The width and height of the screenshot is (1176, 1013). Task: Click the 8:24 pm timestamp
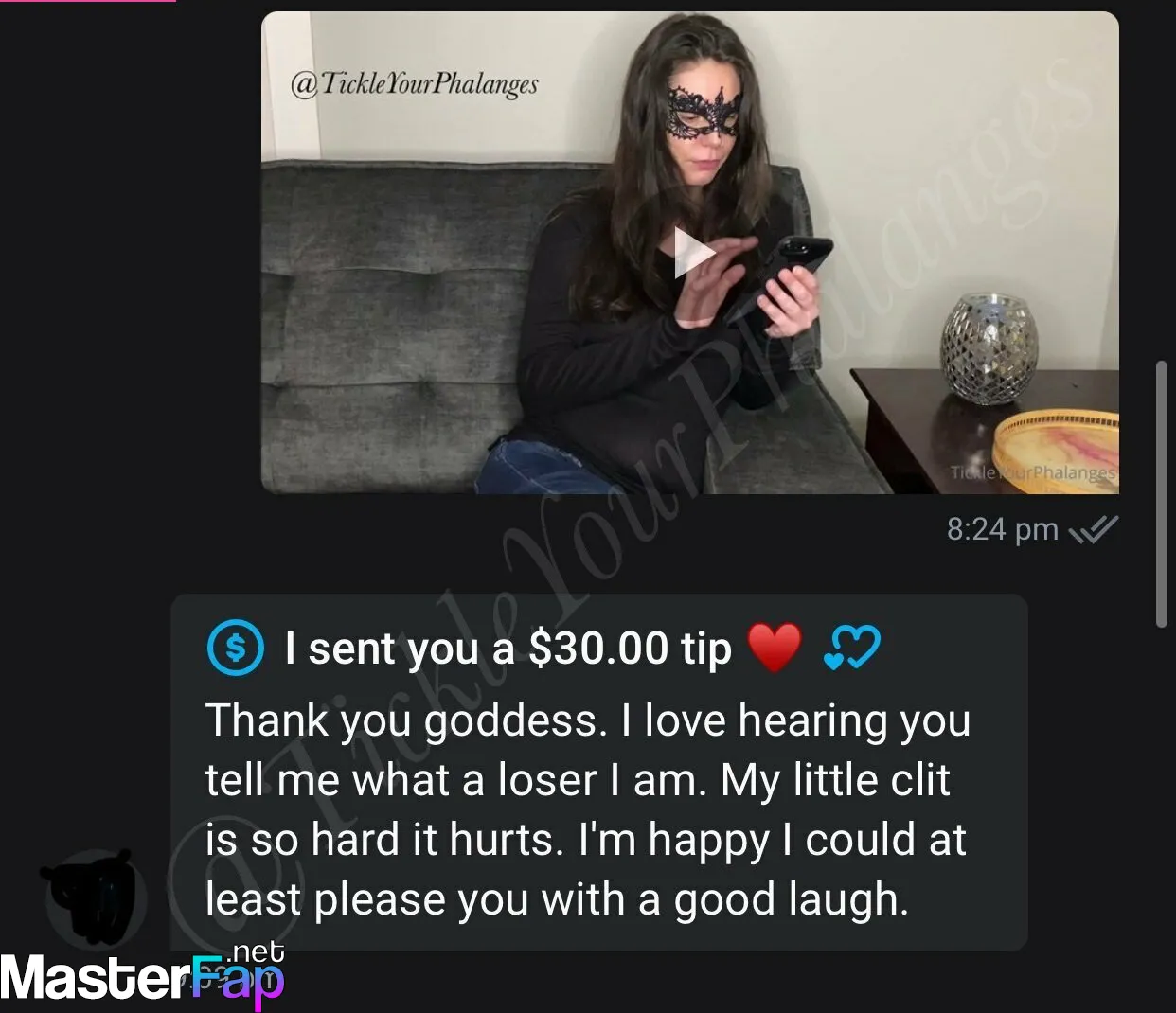(x=1003, y=528)
